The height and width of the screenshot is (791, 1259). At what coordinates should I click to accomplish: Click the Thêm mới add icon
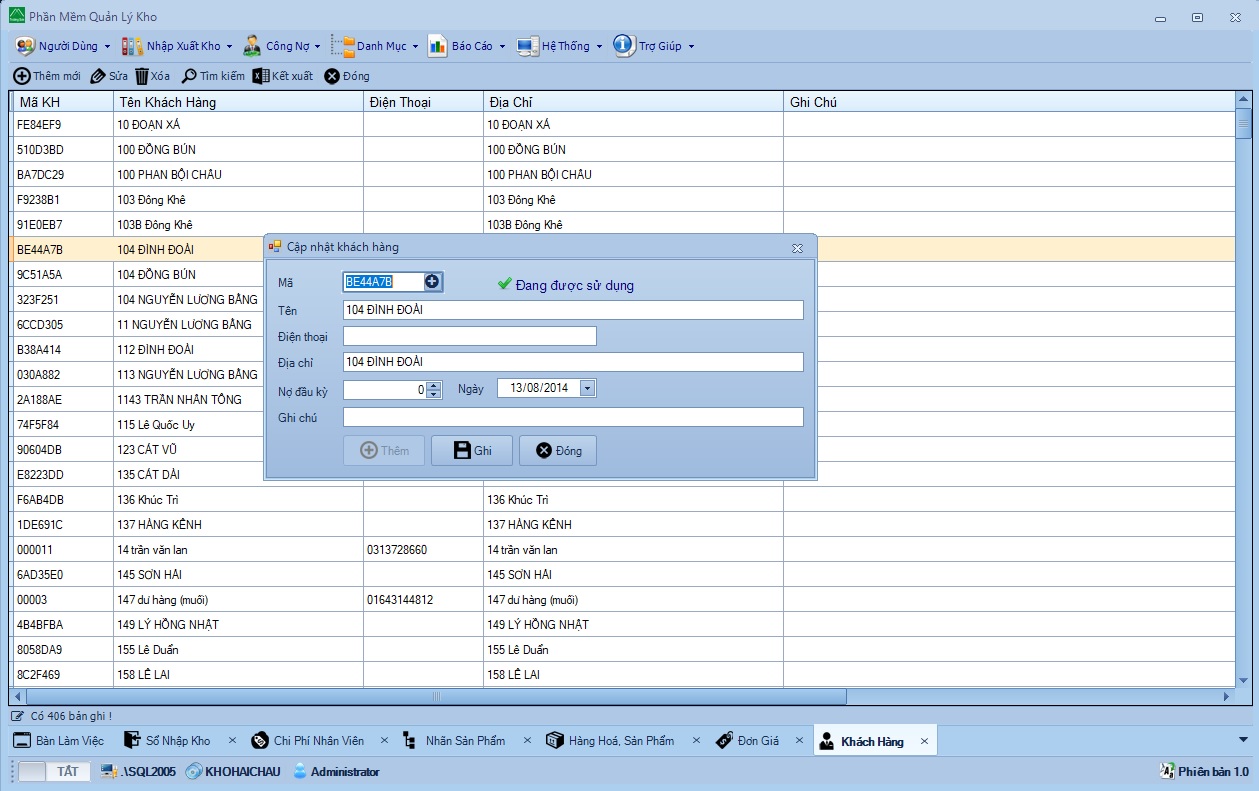point(21,76)
